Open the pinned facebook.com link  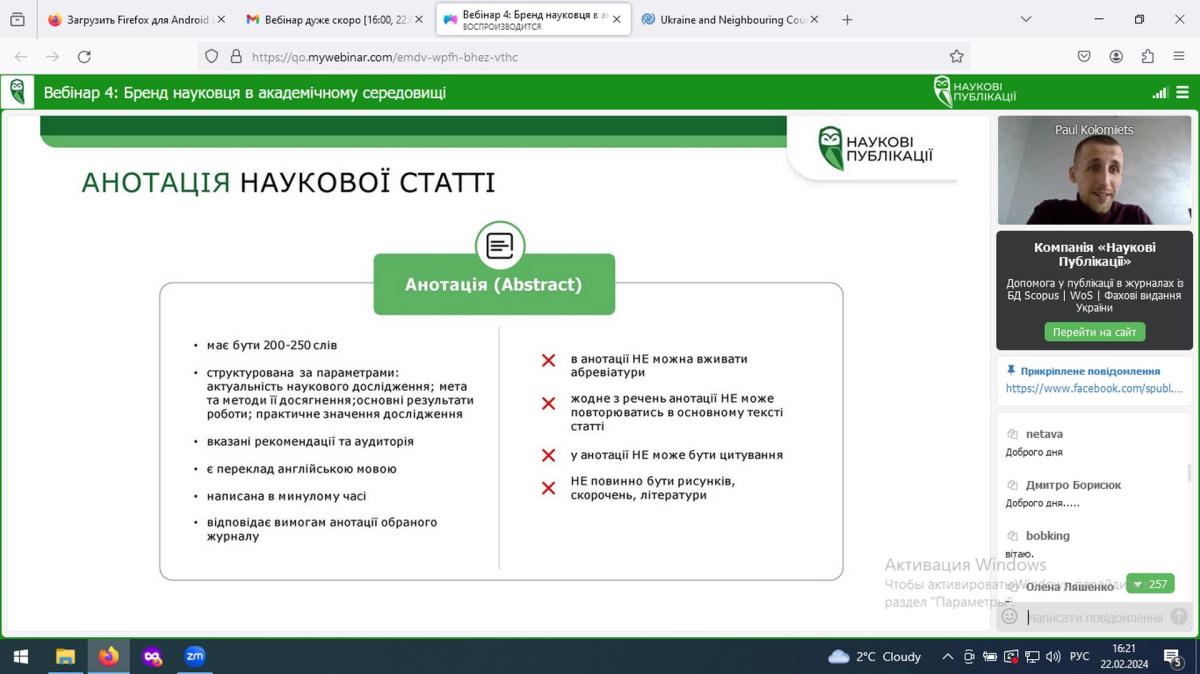click(x=1094, y=388)
